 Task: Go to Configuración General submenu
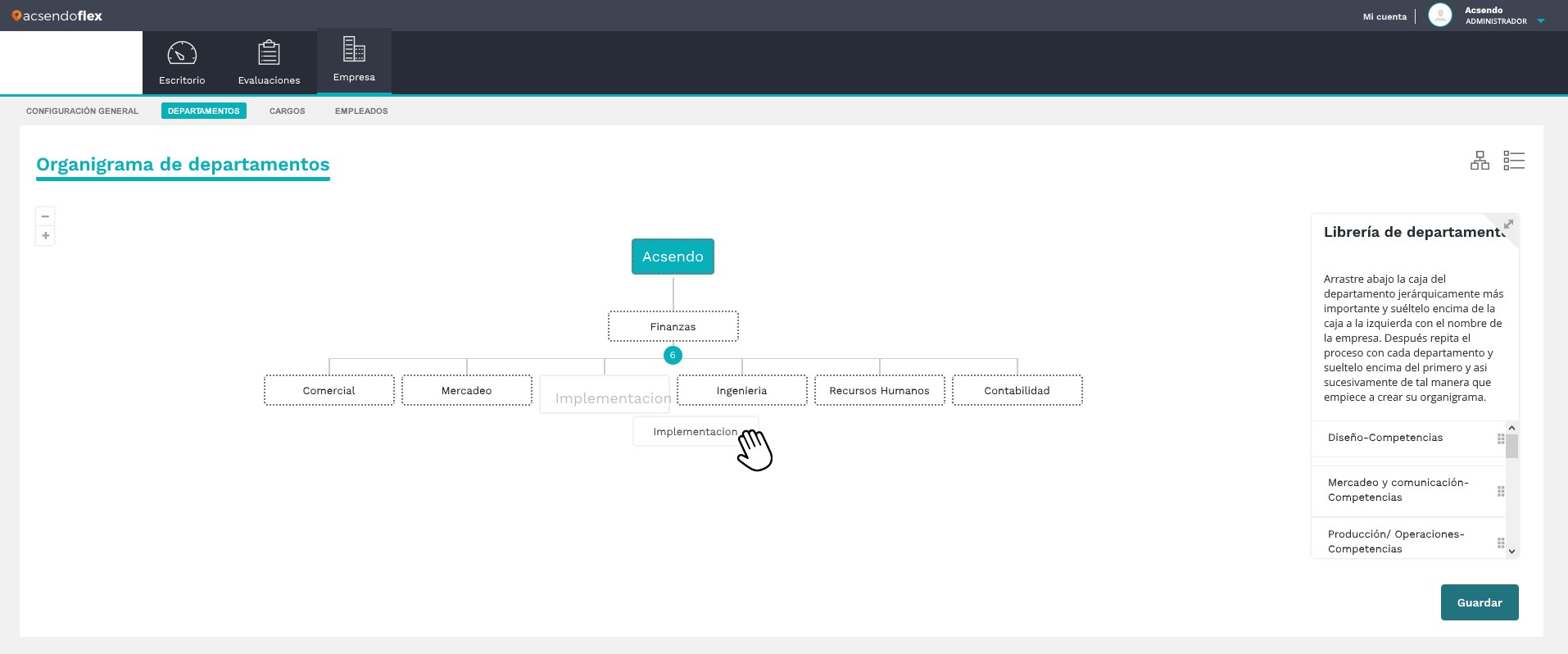(x=82, y=111)
